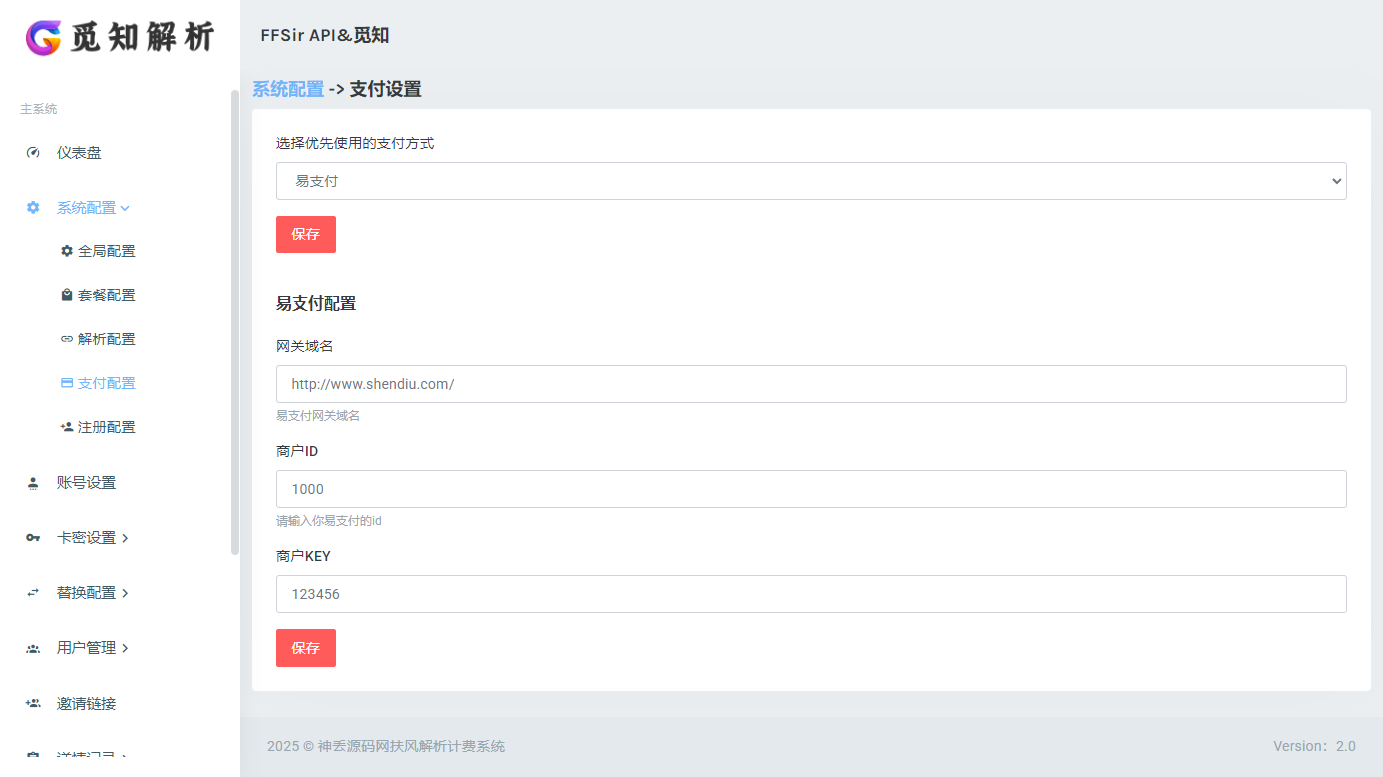Image resolution: width=1383 pixels, height=777 pixels.
Task: Expand the 替换配置 submenu
Action: 93,593
